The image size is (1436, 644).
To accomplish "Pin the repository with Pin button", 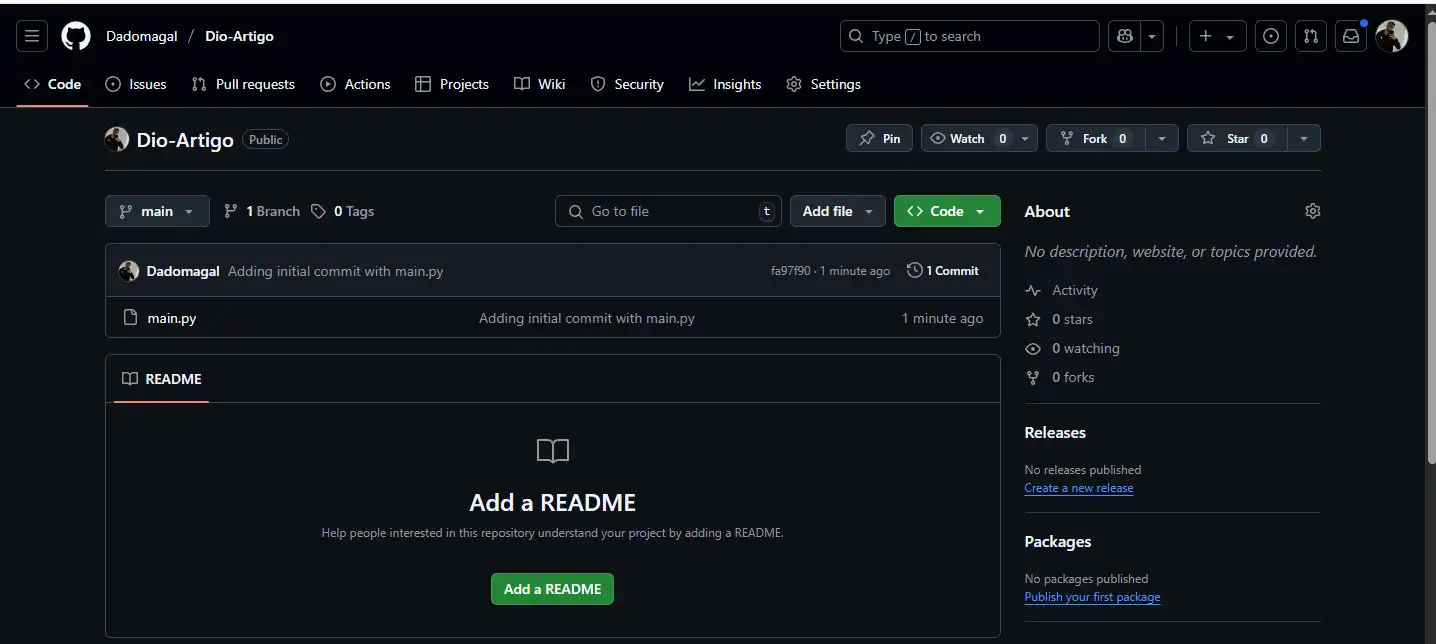I will click(879, 139).
